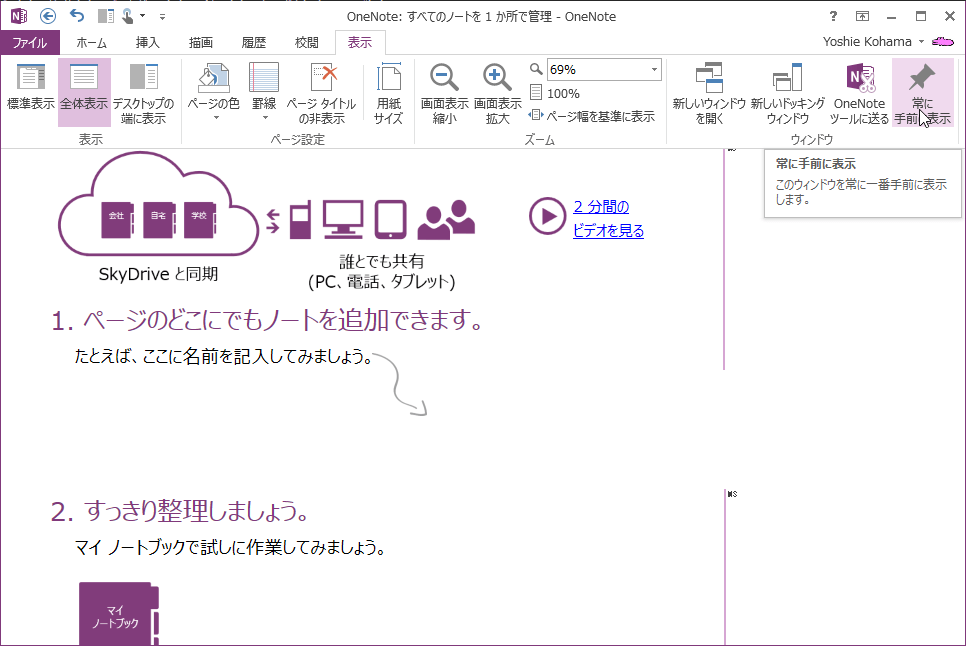Click the Ribbon Display Options icon
Screen dimensions: 966x646
coord(862,17)
